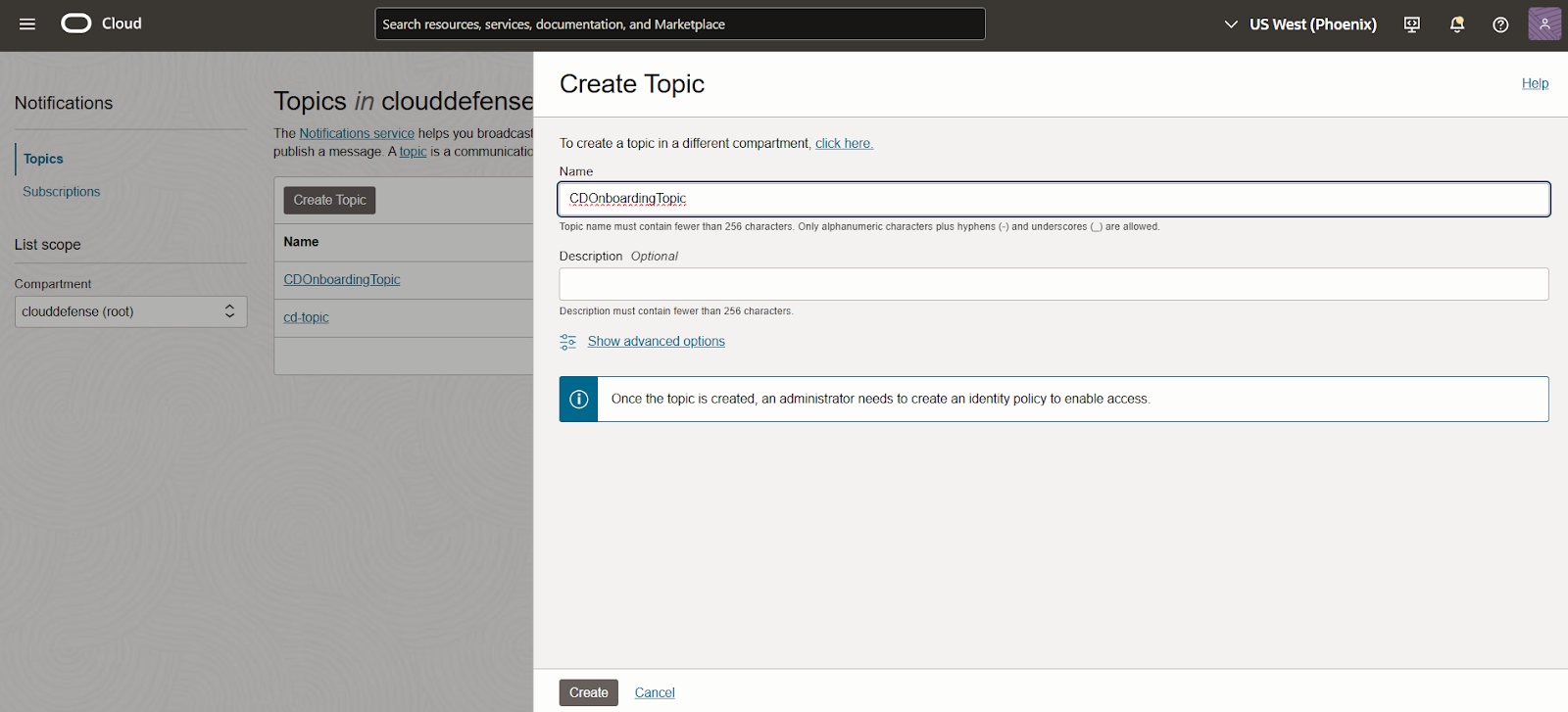The image size is (1568, 712).
Task: Open the announcements bell icon
Action: [1457, 24]
